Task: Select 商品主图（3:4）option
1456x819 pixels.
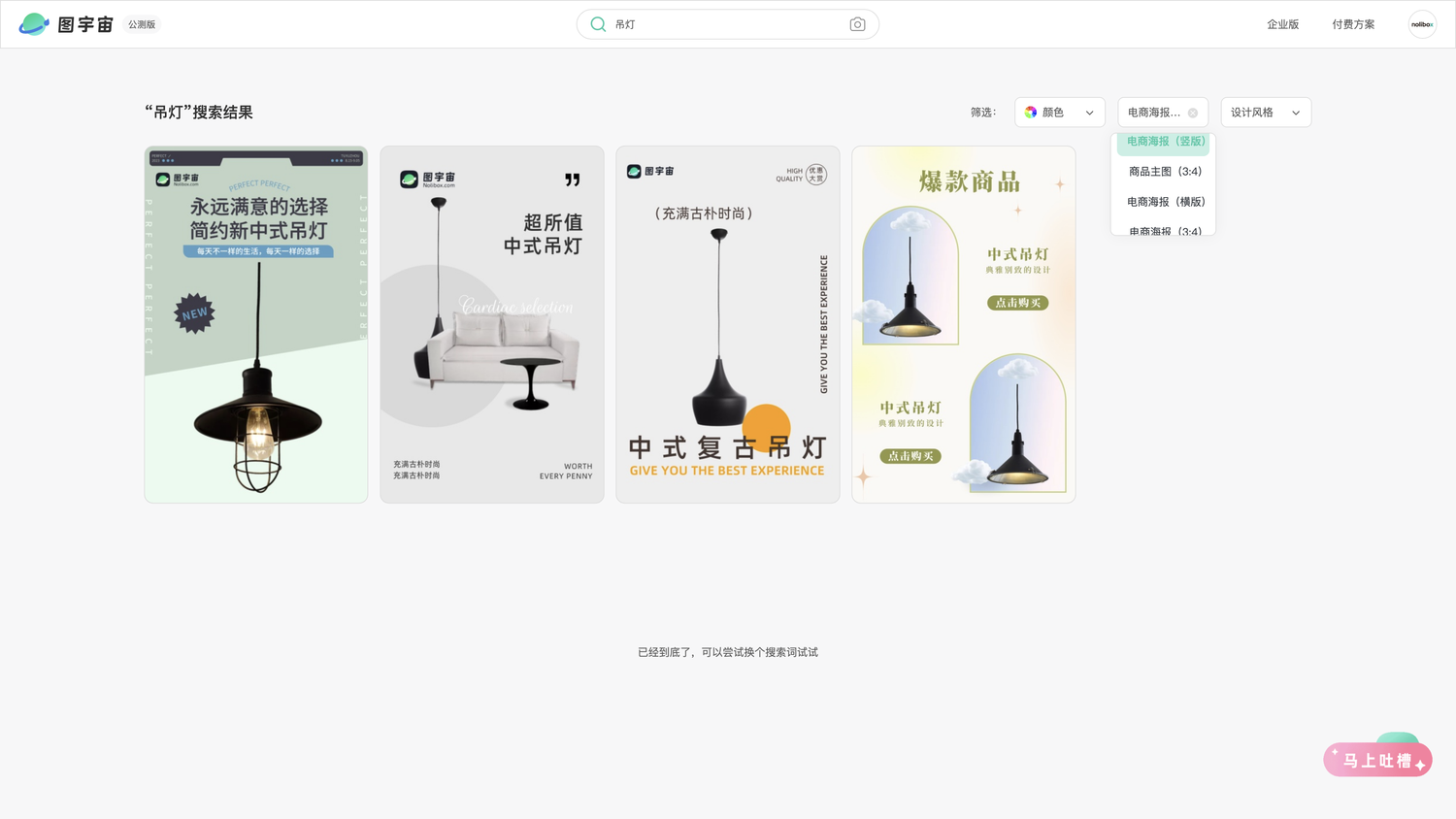Action: 1164,172
